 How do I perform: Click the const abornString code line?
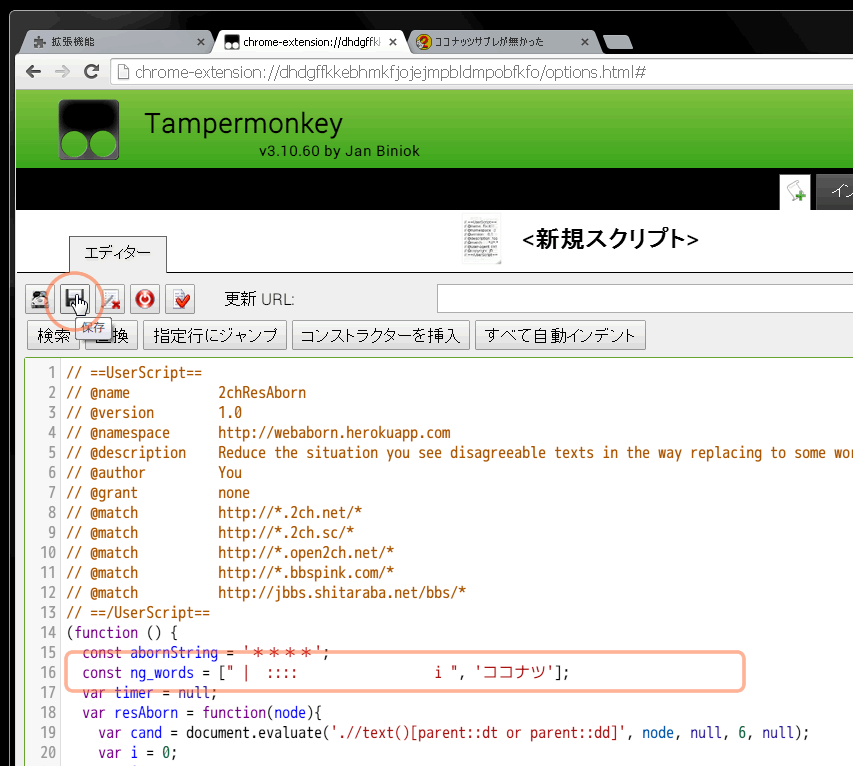click(x=206, y=652)
